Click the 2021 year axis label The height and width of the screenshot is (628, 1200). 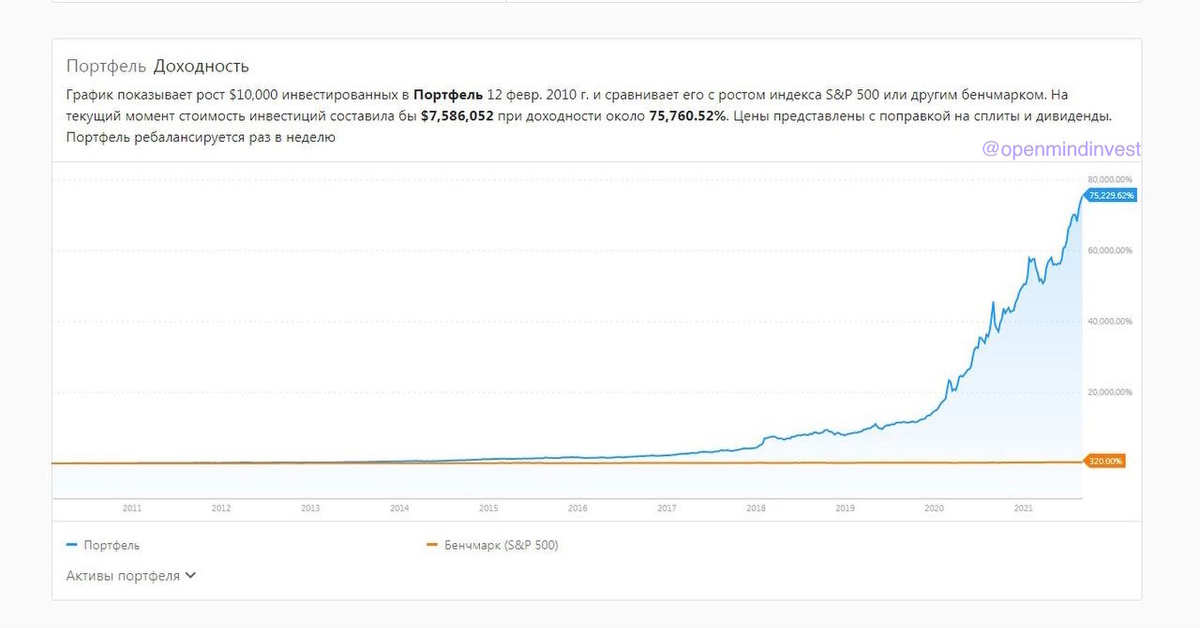[x=1023, y=508]
